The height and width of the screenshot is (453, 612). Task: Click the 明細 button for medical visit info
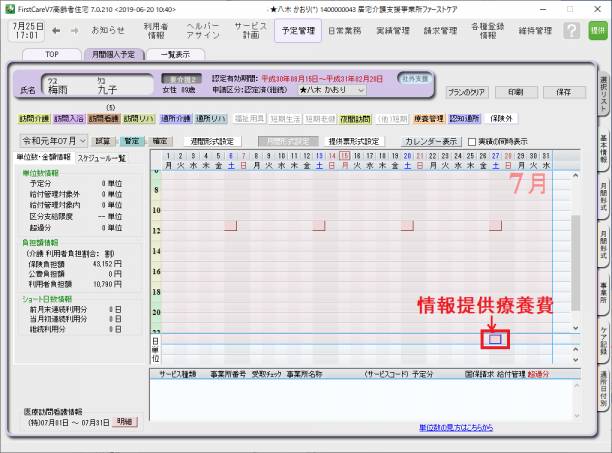pos(123,423)
